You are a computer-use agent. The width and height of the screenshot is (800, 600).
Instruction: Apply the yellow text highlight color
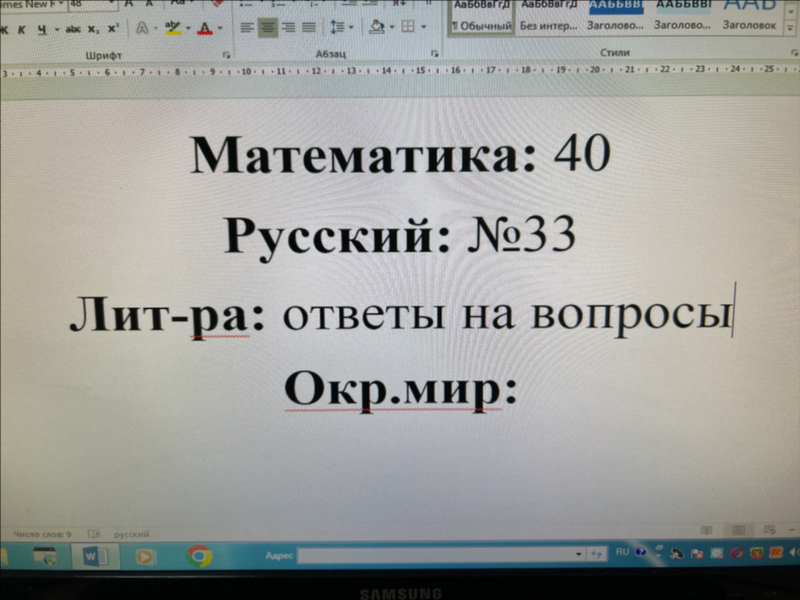pos(173,28)
